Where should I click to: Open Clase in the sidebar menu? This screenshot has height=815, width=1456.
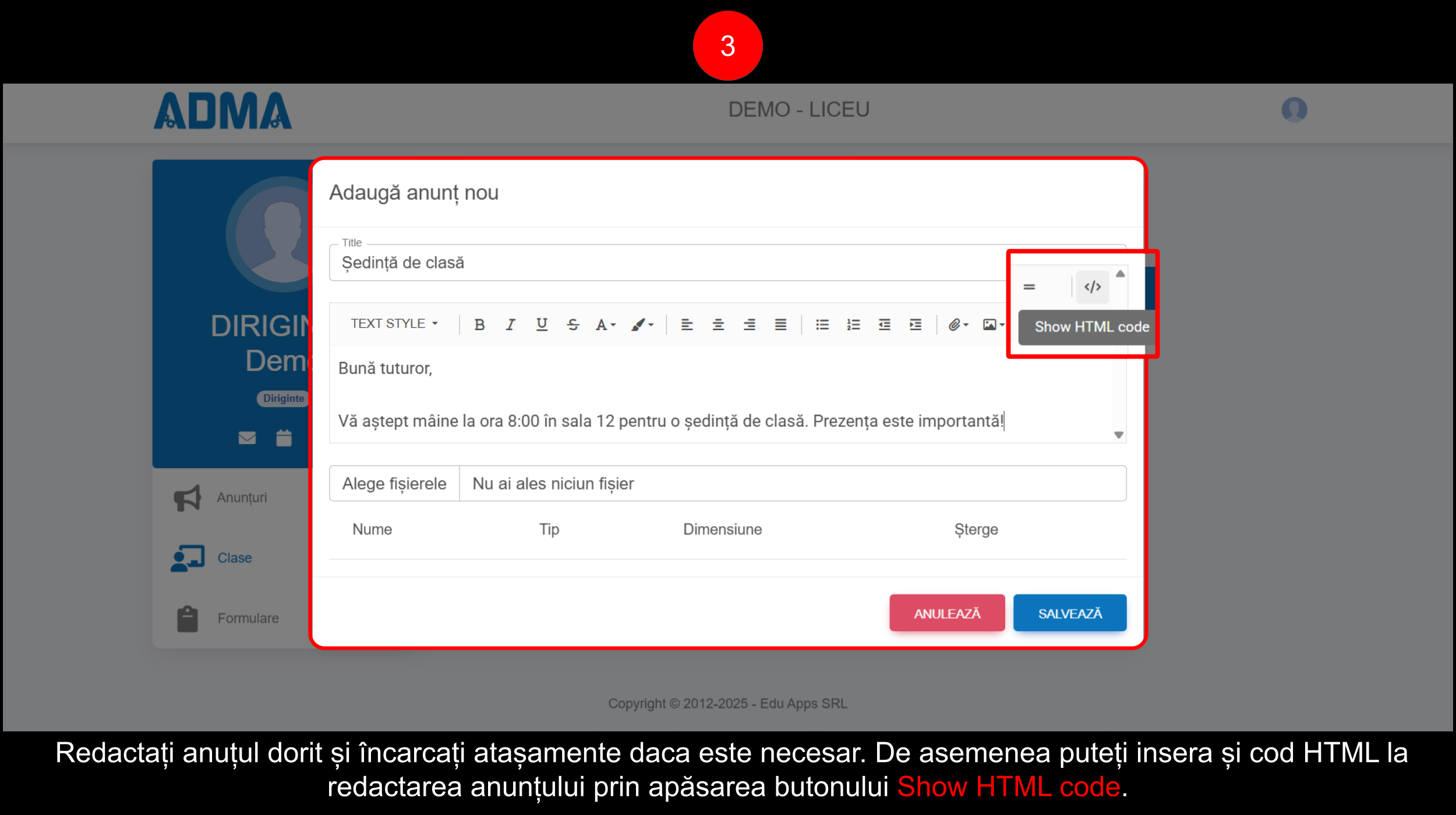click(x=234, y=558)
